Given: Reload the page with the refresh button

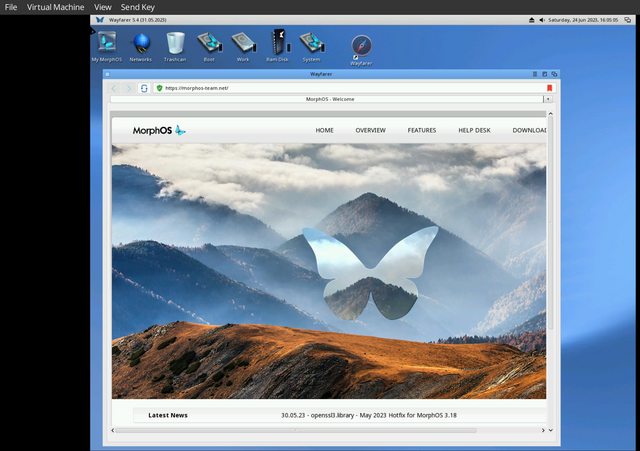Looking at the screenshot, I should coord(144,88).
